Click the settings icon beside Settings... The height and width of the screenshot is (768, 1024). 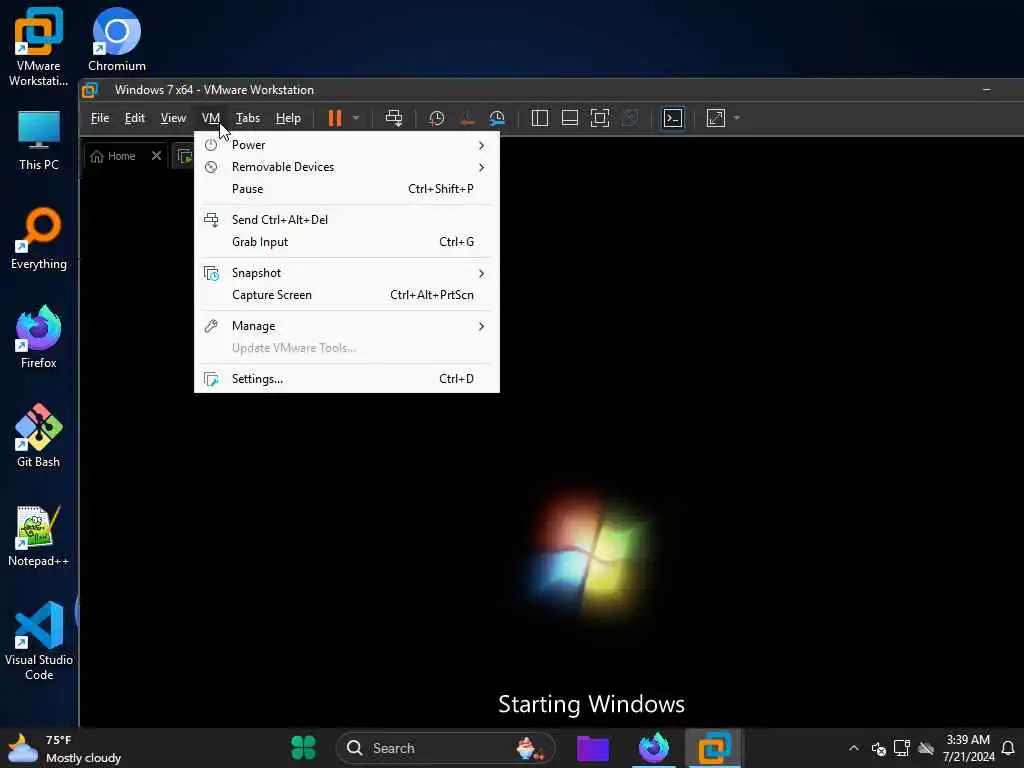[211, 379]
